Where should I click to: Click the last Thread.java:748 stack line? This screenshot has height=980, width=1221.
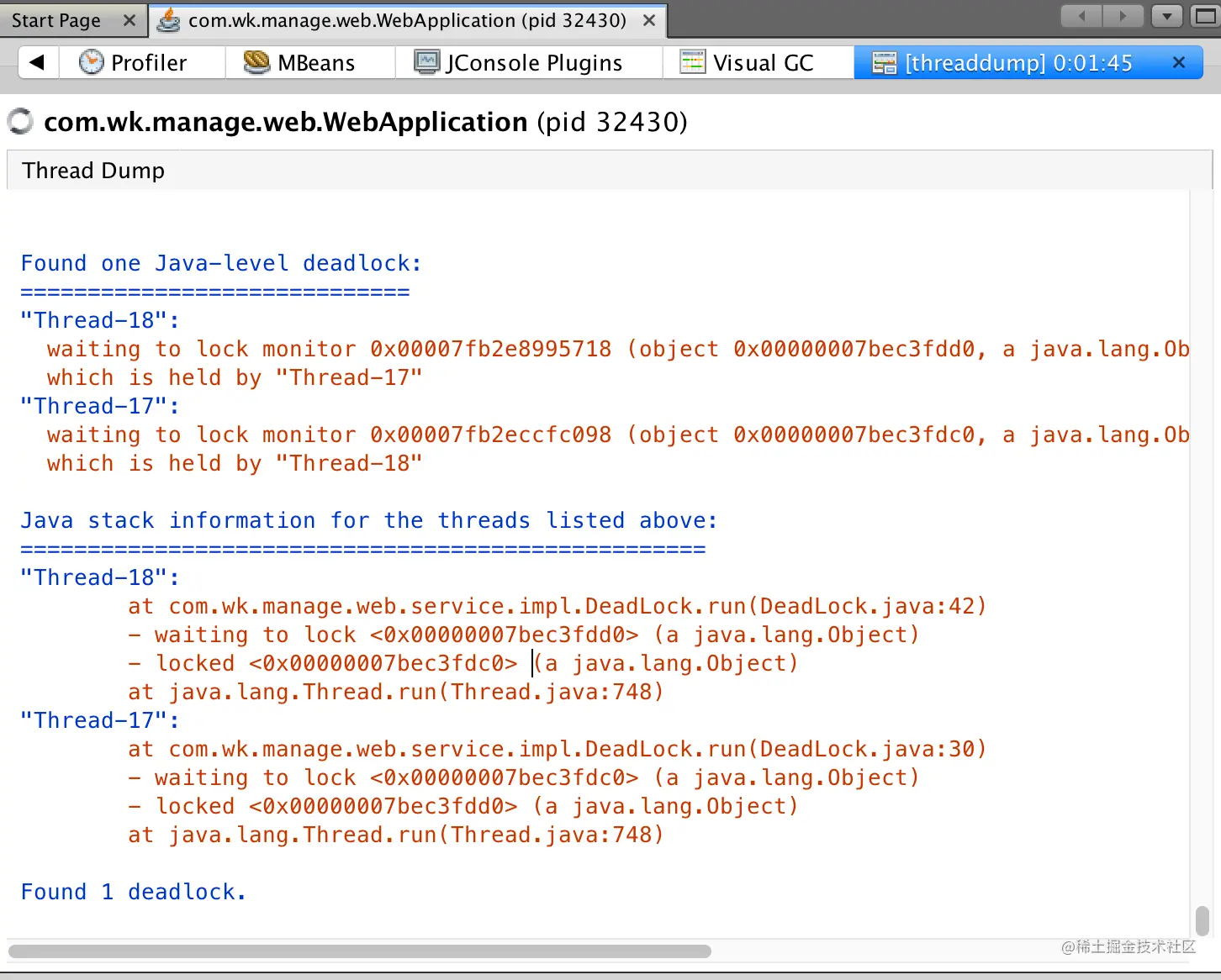pyautogui.click(x=396, y=835)
